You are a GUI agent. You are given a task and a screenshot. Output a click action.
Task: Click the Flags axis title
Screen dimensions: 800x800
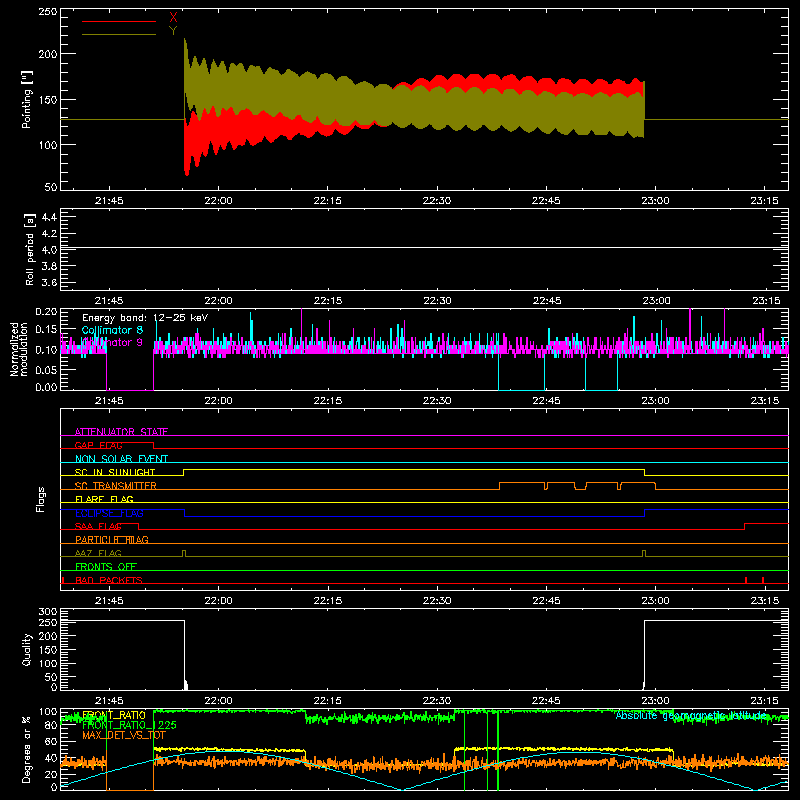click(40, 499)
